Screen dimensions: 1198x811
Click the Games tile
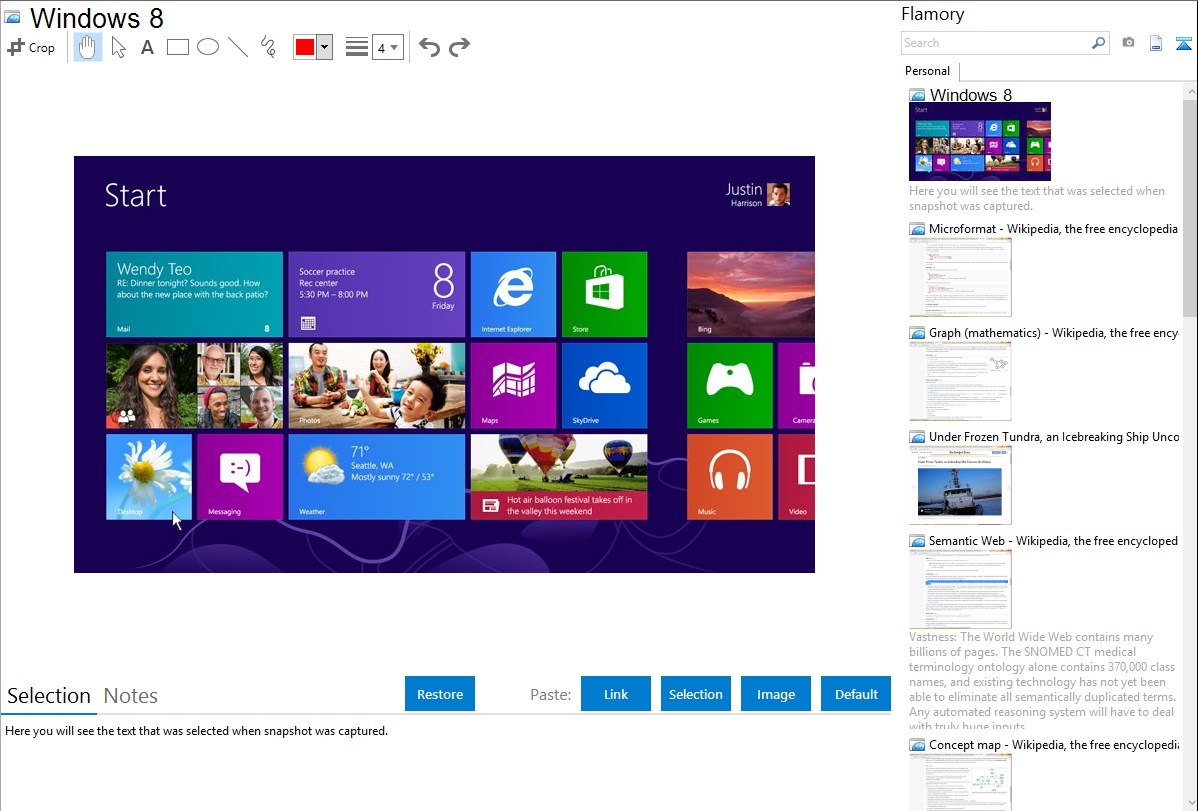click(730, 385)
